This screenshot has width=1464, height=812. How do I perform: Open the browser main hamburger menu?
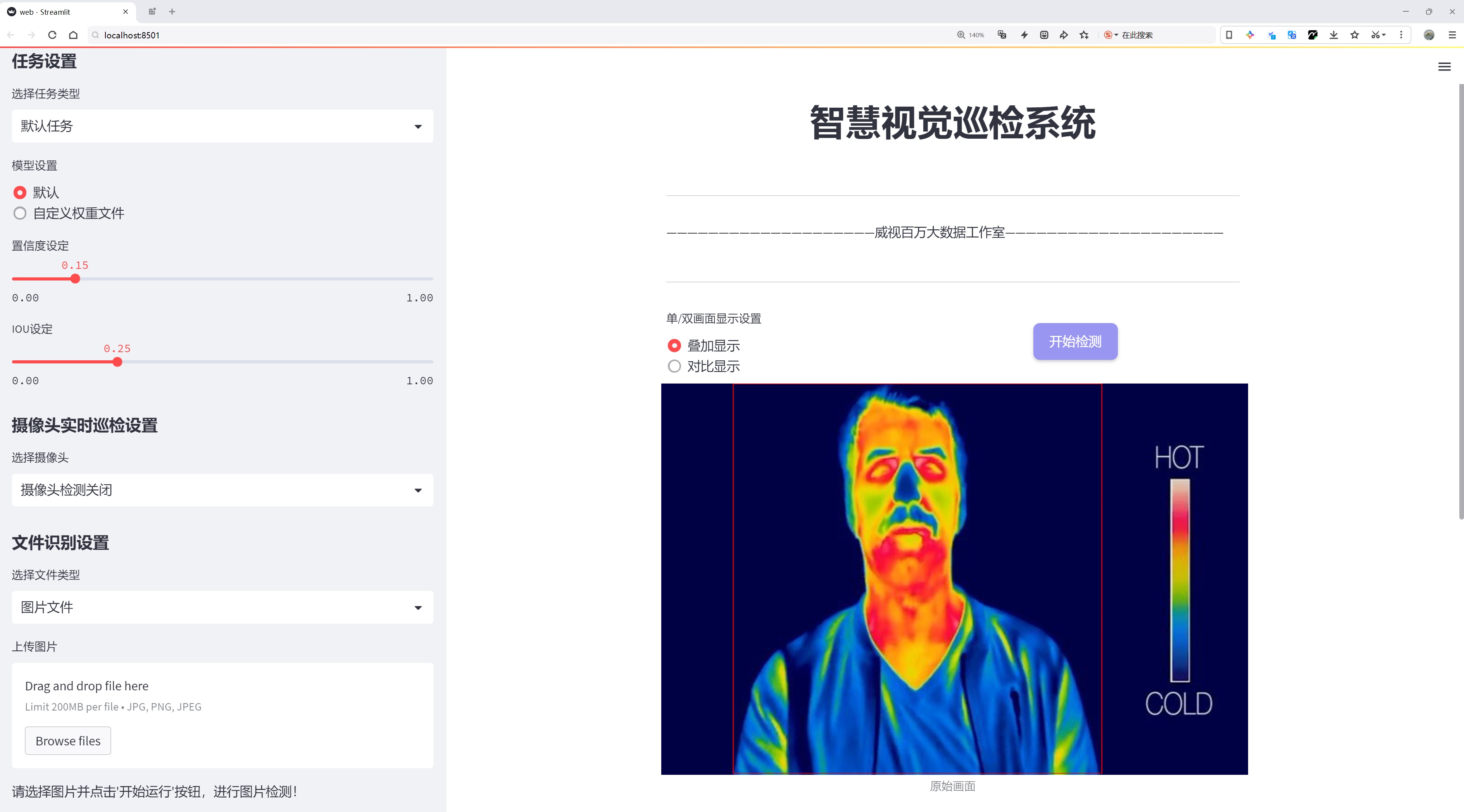click(x=1452, y=34)
